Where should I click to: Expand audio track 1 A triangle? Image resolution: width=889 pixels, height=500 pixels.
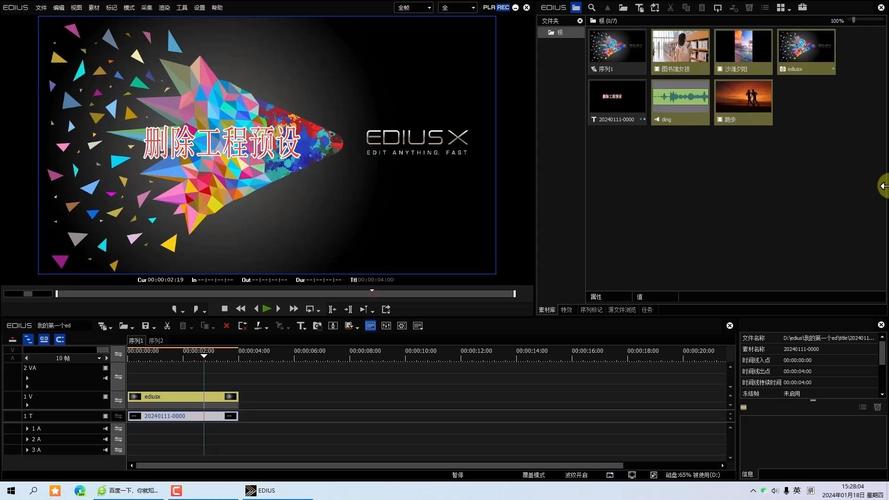[x=27, y=429]
